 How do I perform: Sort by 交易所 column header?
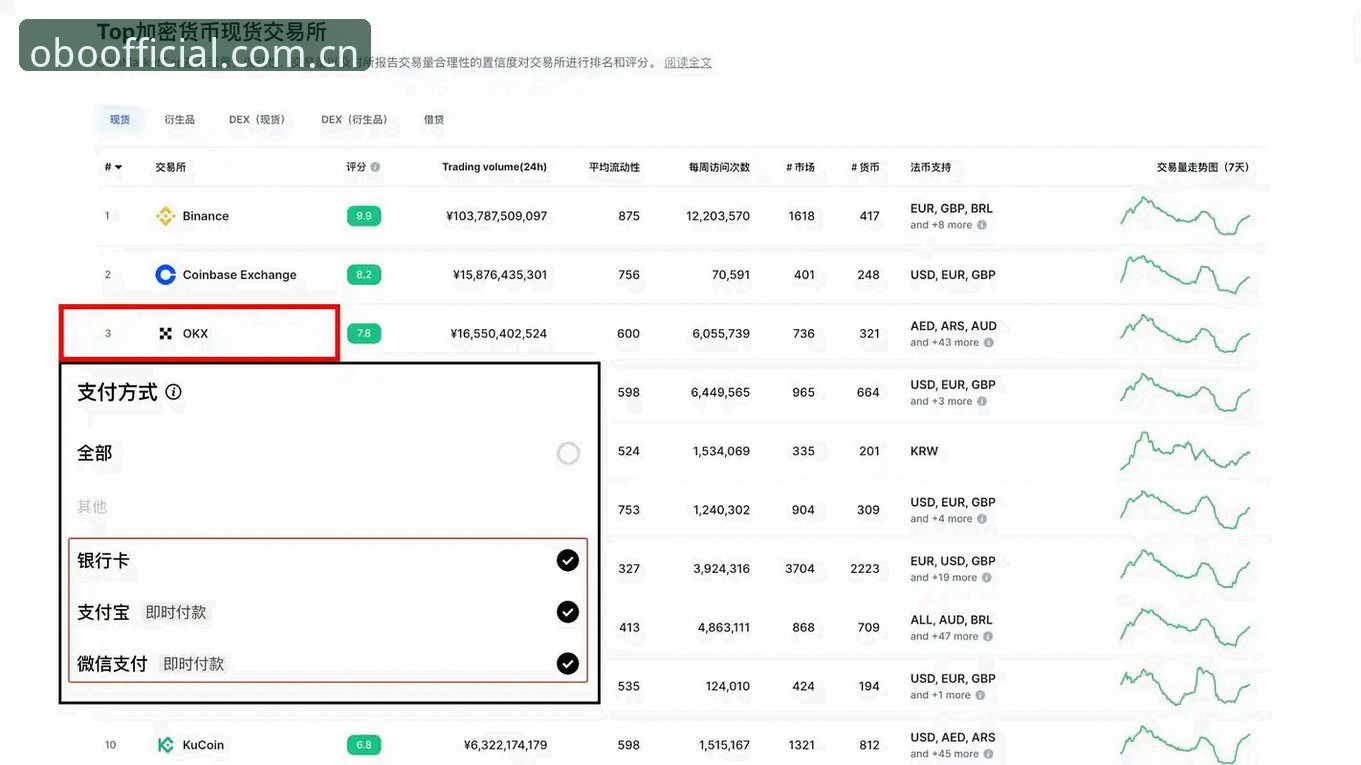(171, 167)
